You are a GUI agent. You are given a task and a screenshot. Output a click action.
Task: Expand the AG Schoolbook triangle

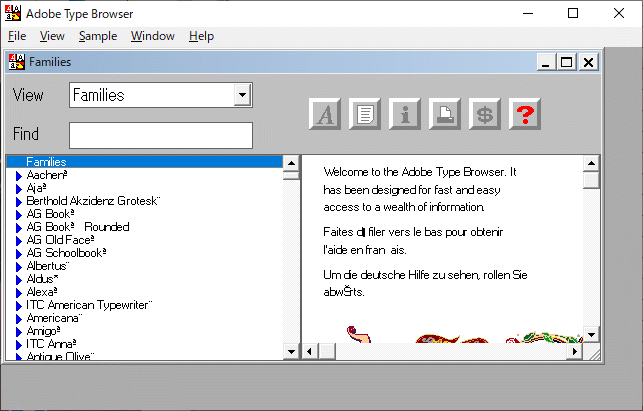coord(18,254)
